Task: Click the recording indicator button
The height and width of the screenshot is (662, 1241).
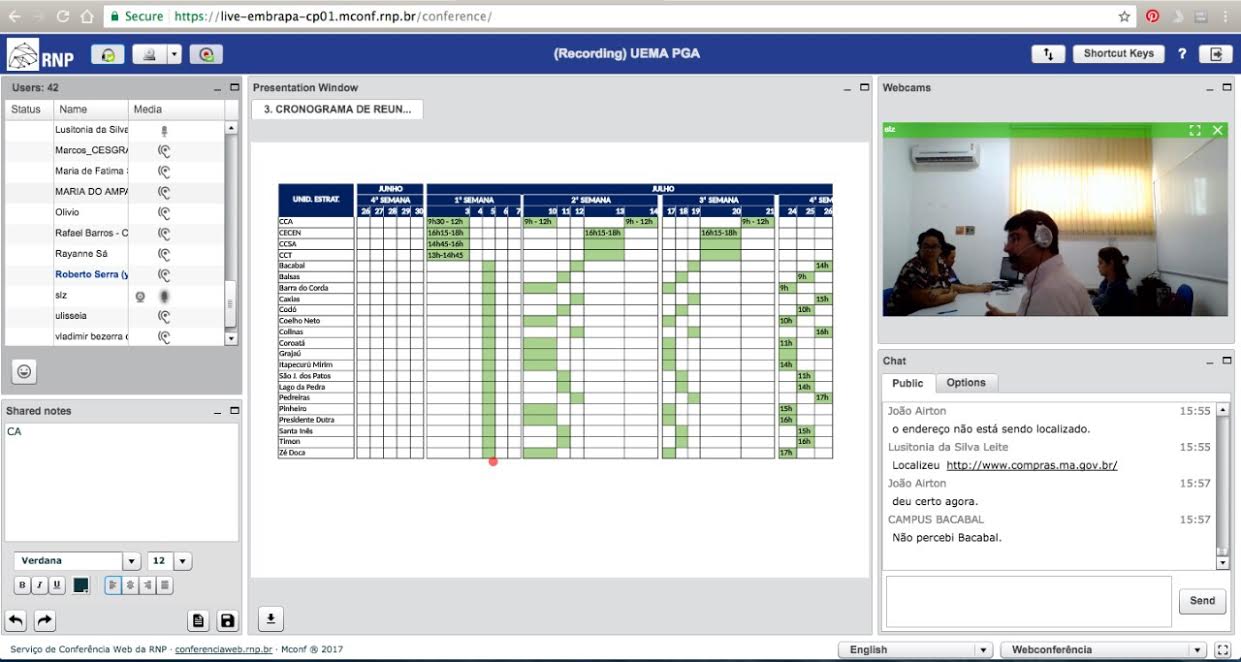Action: pos(206,55)
